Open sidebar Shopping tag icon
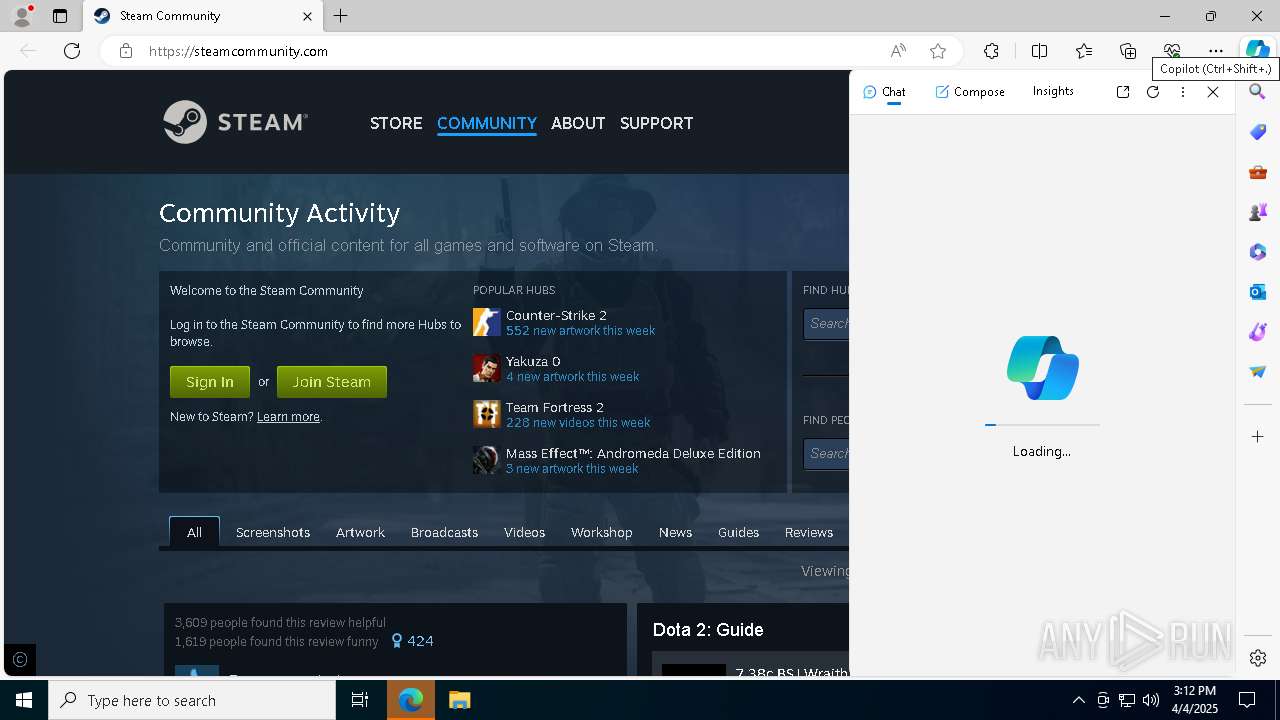 pos(1258,132)
